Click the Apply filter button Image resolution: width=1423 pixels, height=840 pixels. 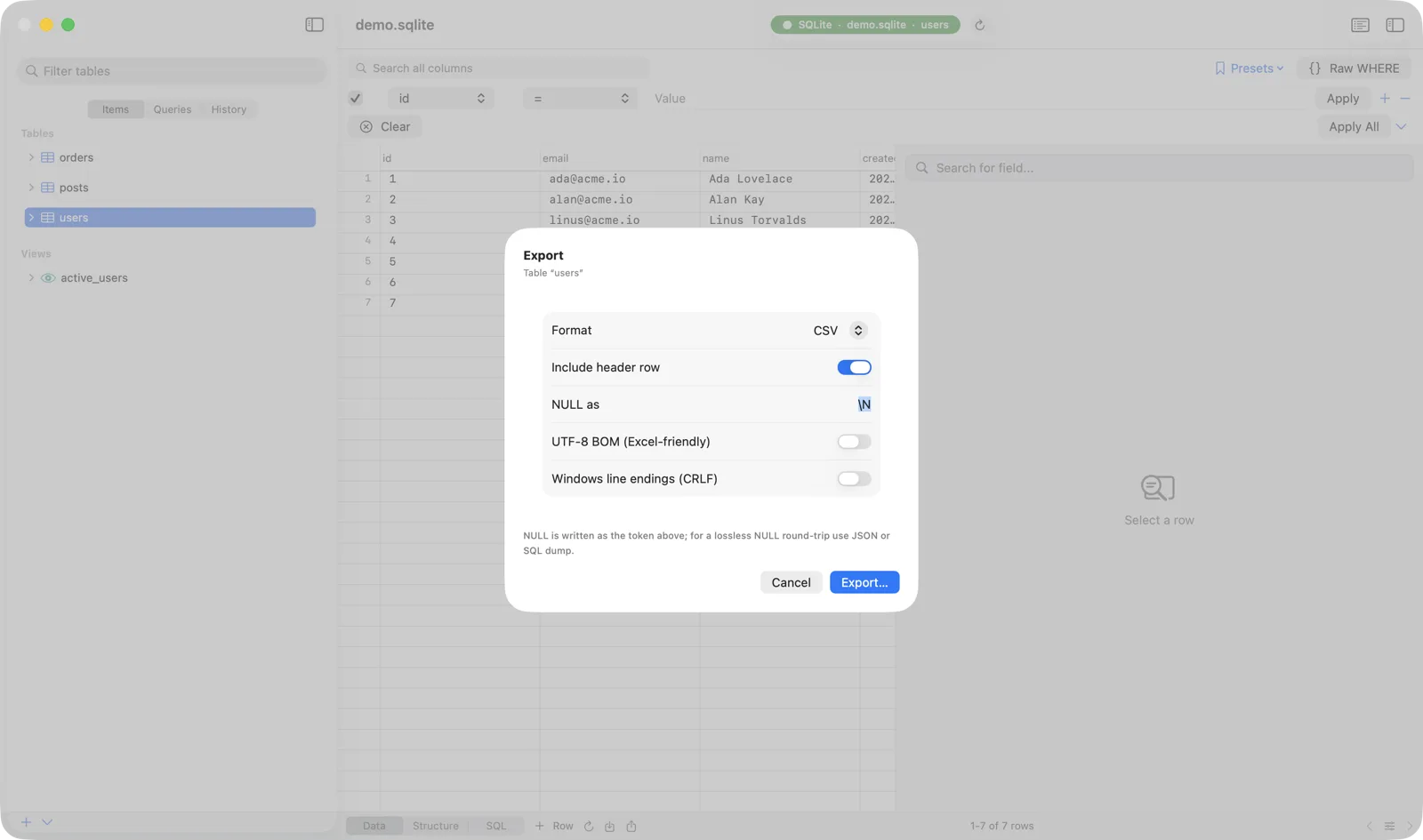point(1343,99)
